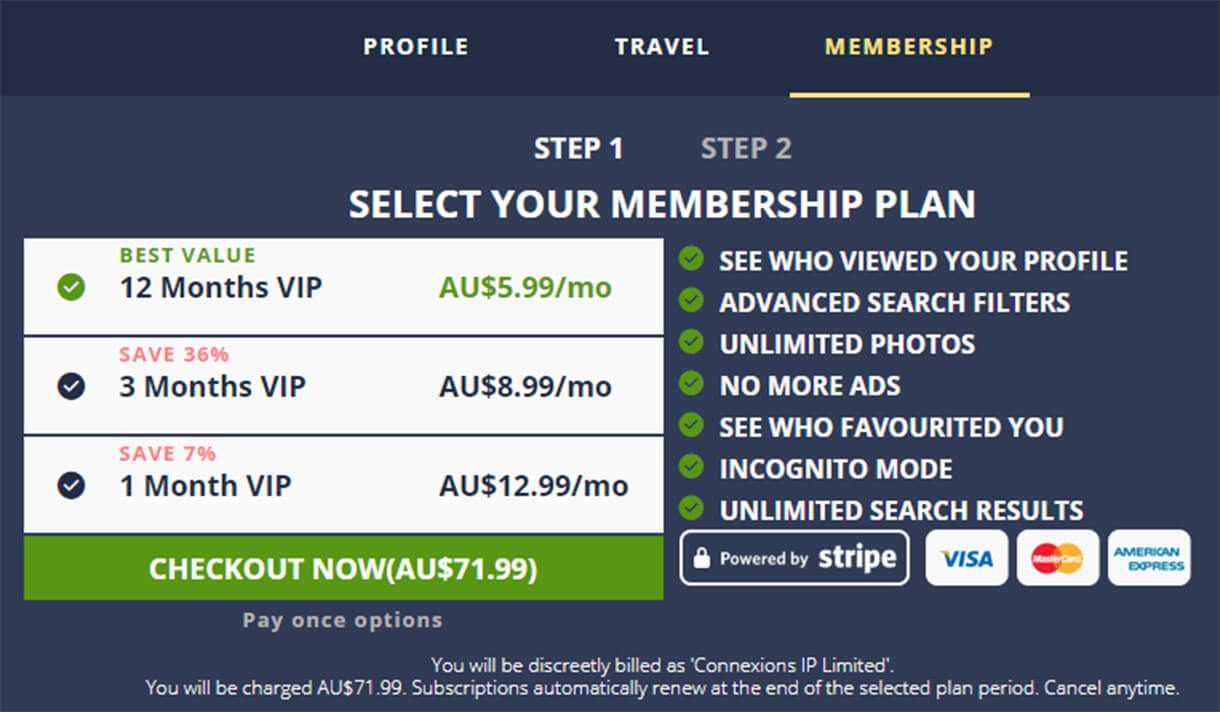1220x712 pixels.
Task: Click the Visa card icon
Action: (966, 558)
